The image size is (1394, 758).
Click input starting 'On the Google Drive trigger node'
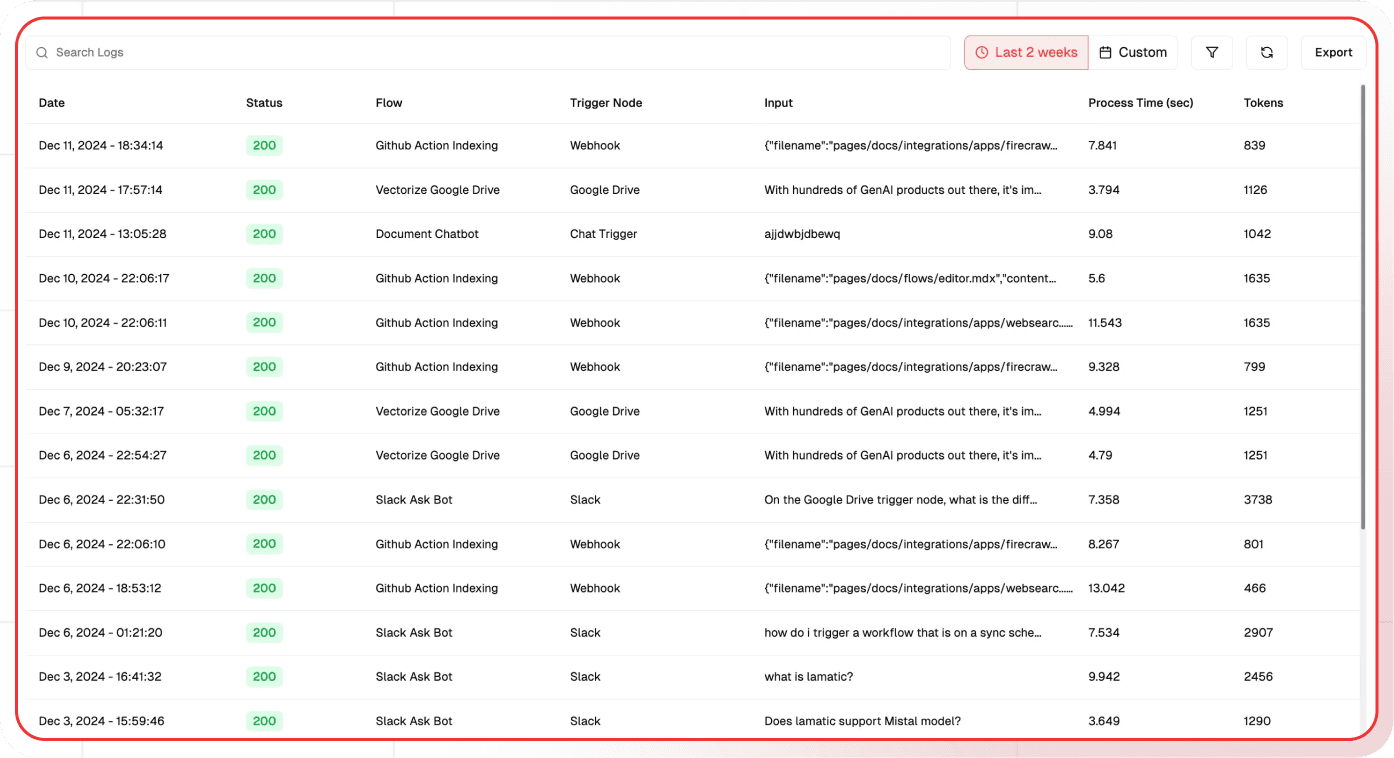tap(901, 500)
